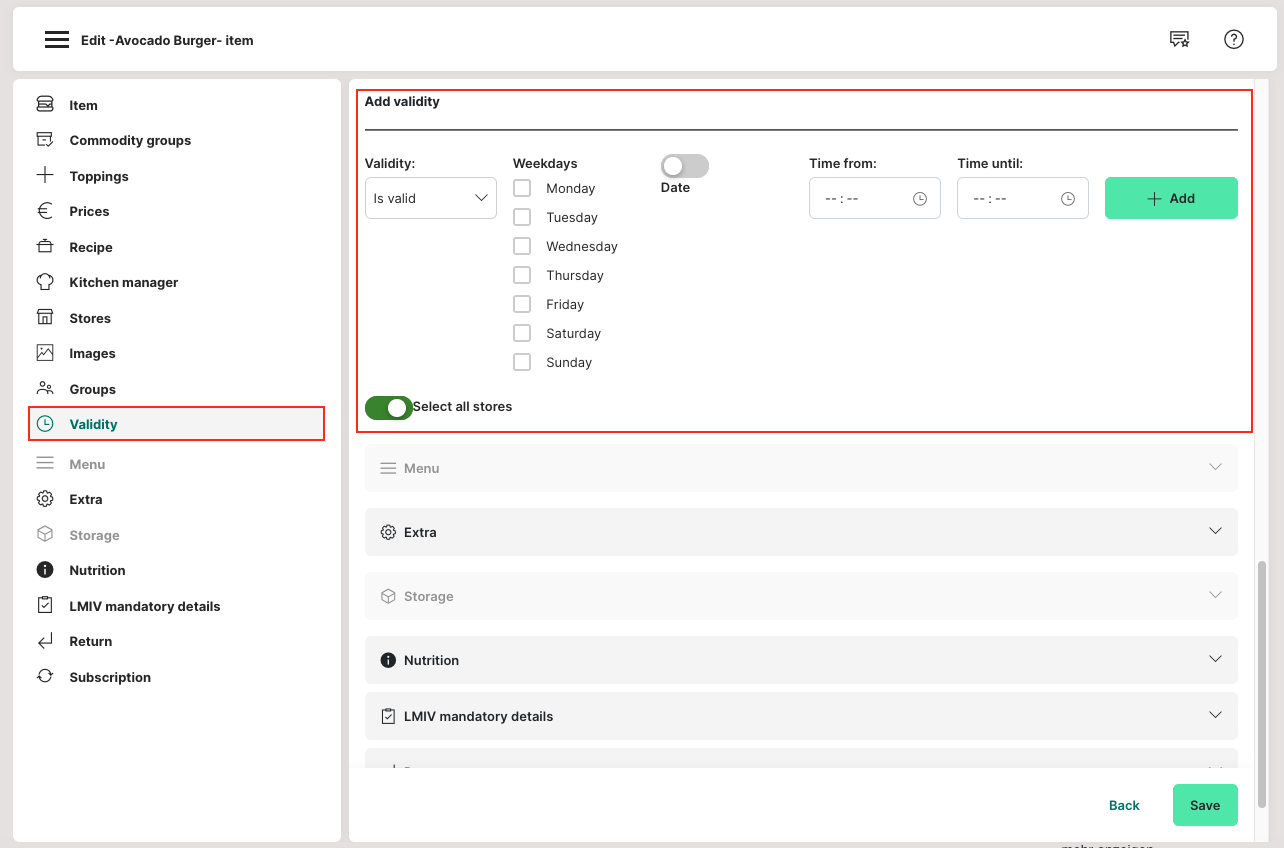Click the Time until input field
Screen dimensions: 1284x848
1010,199
